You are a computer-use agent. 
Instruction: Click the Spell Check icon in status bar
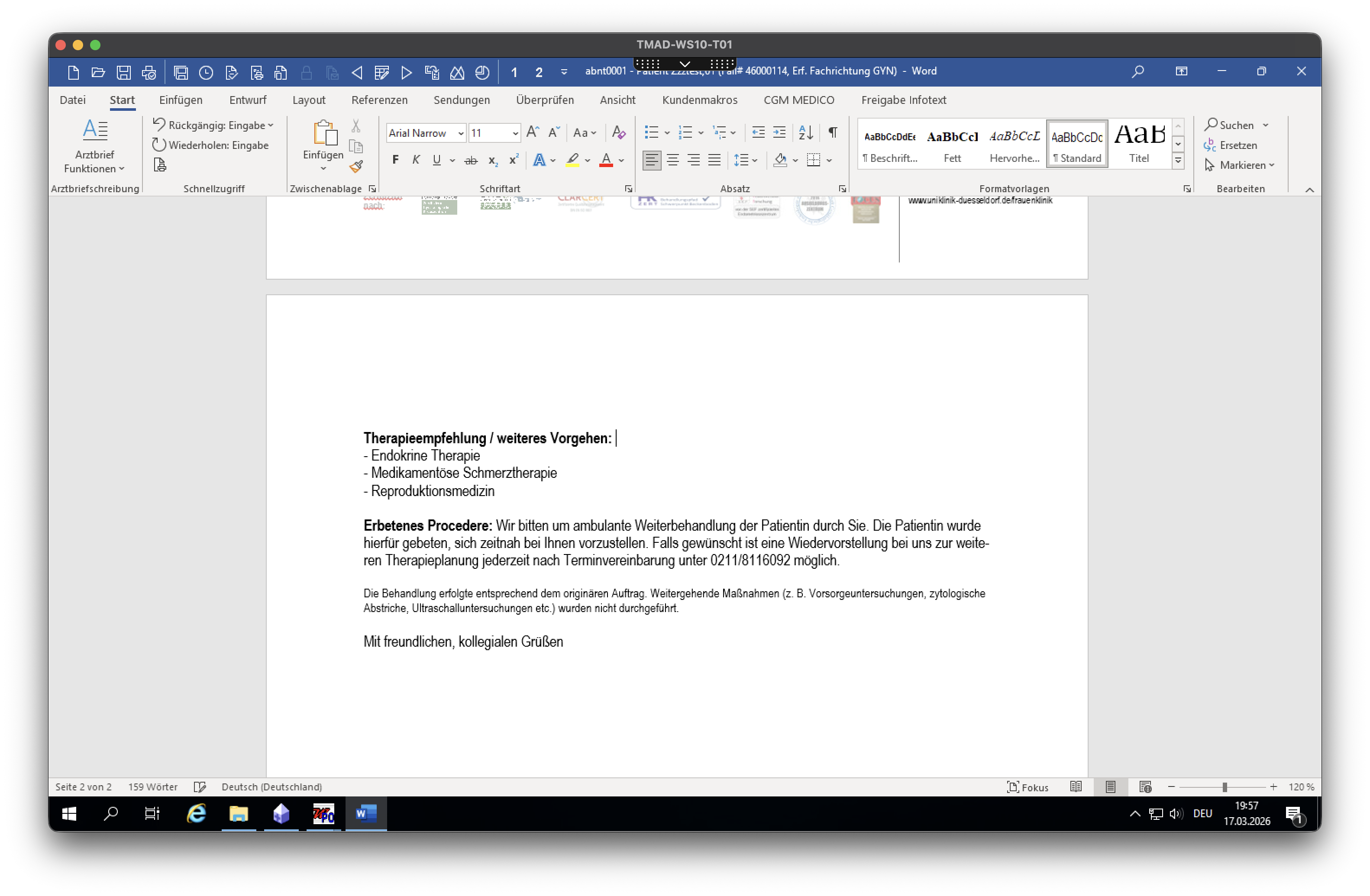(x=200, y=786)
